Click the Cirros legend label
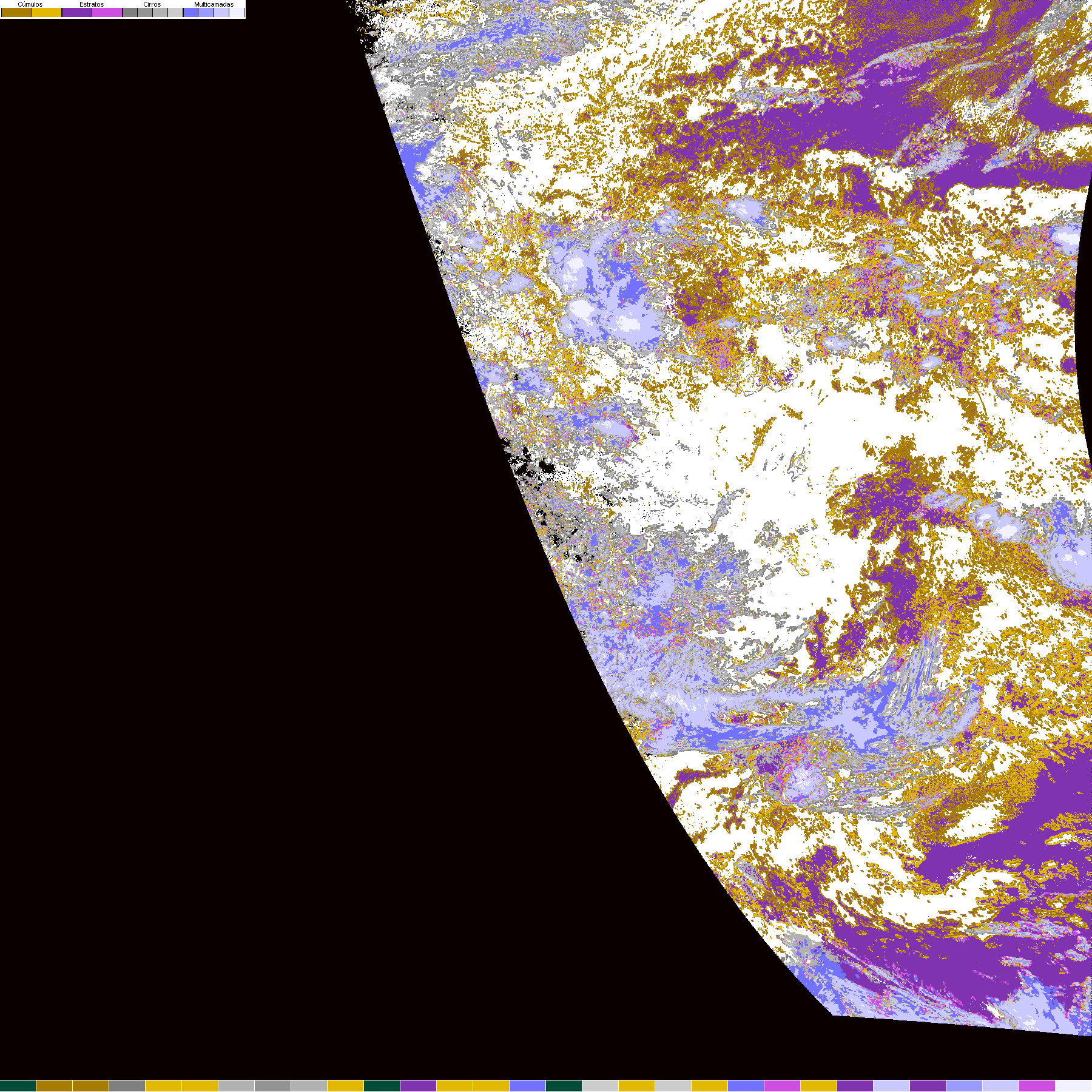Viewport: 1092px width, 1092px height. 152,4
